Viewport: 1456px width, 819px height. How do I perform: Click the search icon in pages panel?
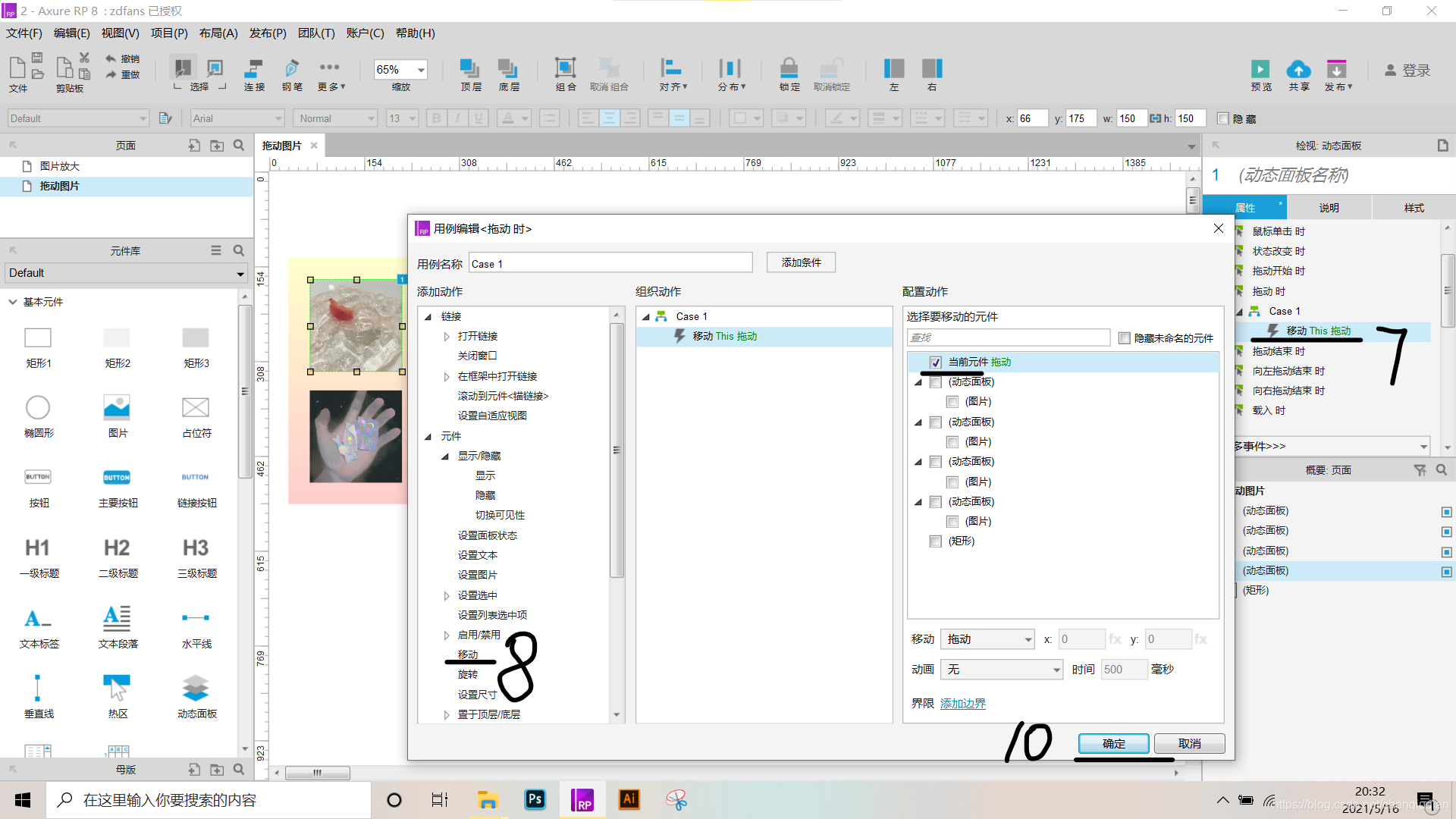pyautogui.click(x=239, y=145)
